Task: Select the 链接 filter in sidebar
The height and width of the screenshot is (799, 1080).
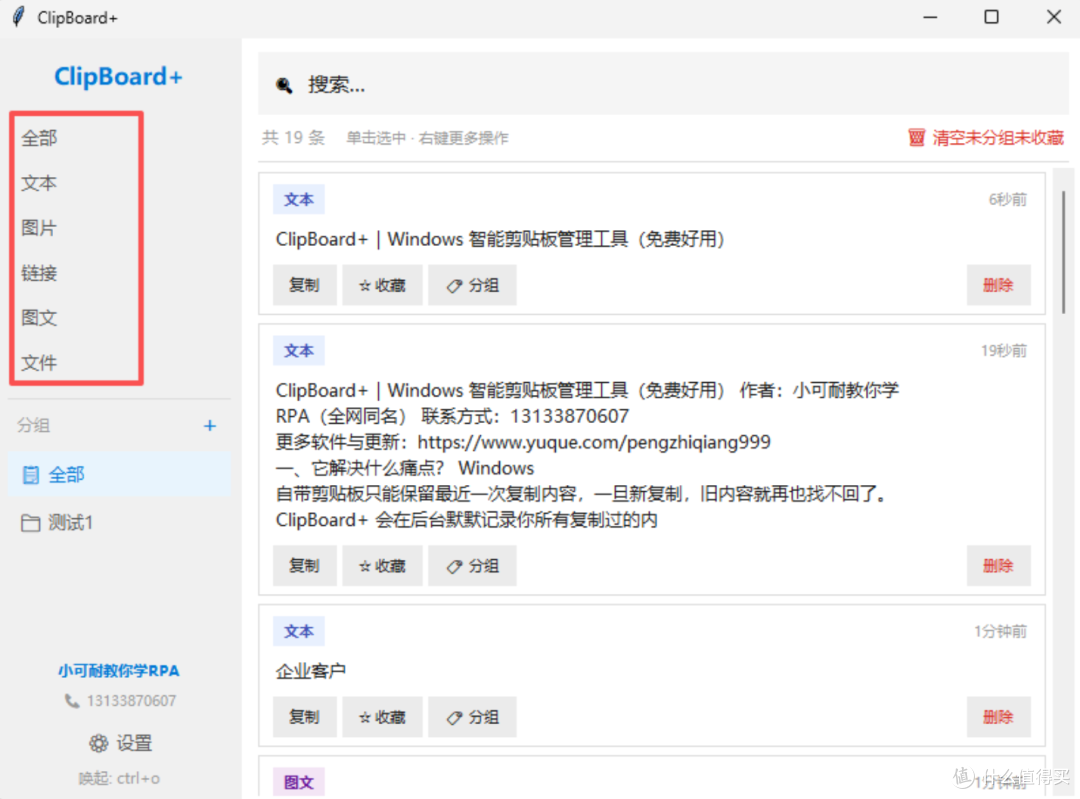Action: [39, 273]
